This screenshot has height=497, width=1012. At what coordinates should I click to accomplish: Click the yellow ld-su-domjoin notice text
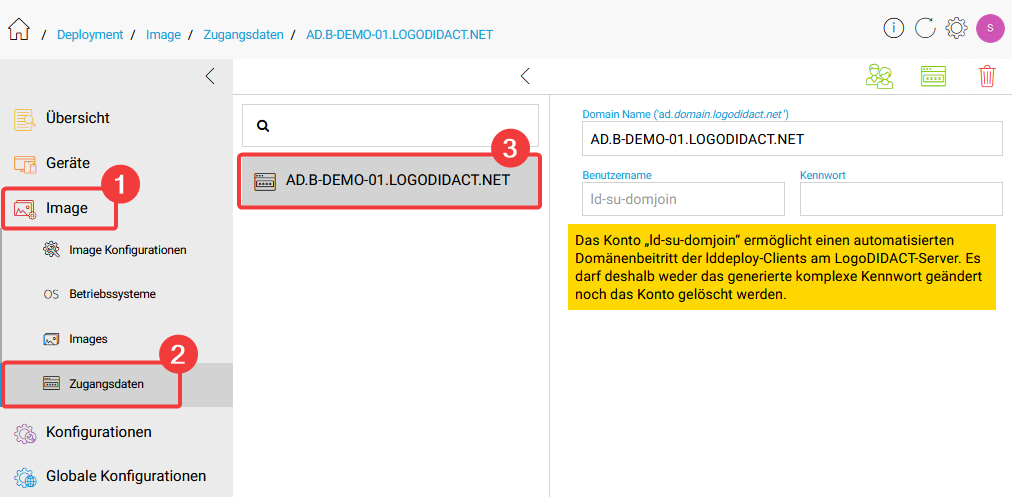(x=782, y=267)
